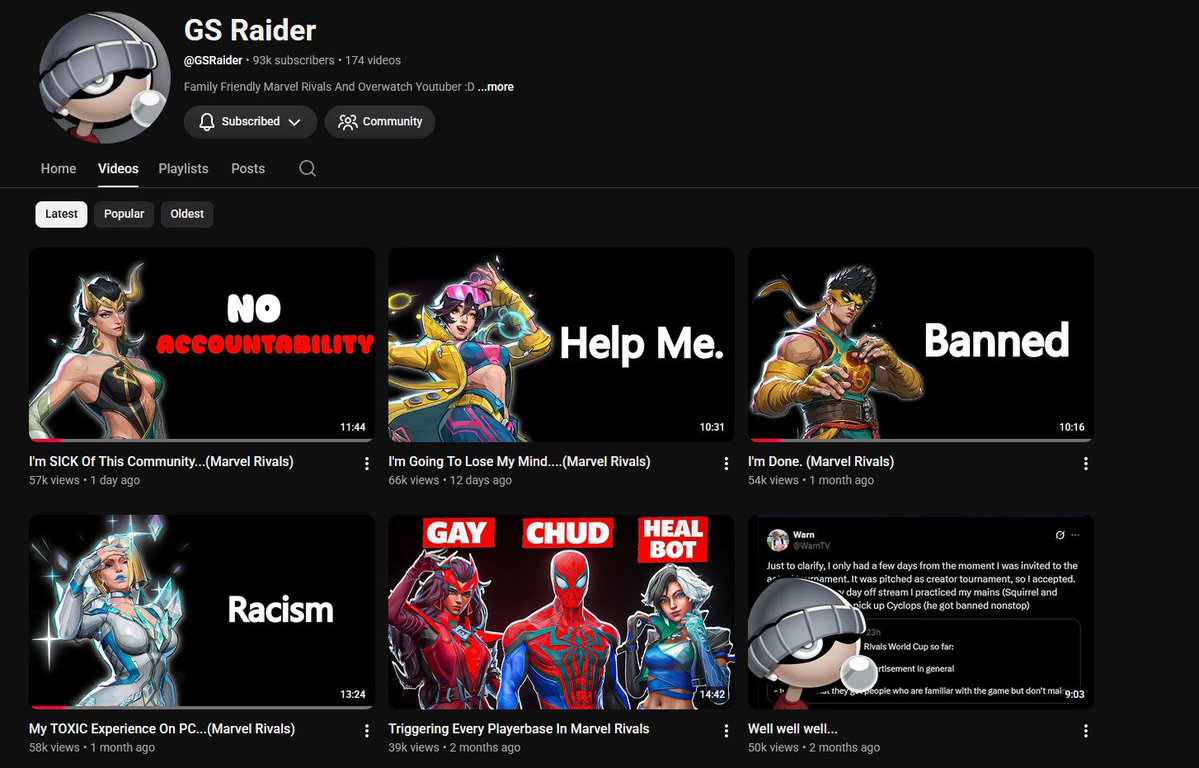Play the Racism thumbnail video
The width and height of the screenshot is (1199, 768).
point(202,612)
